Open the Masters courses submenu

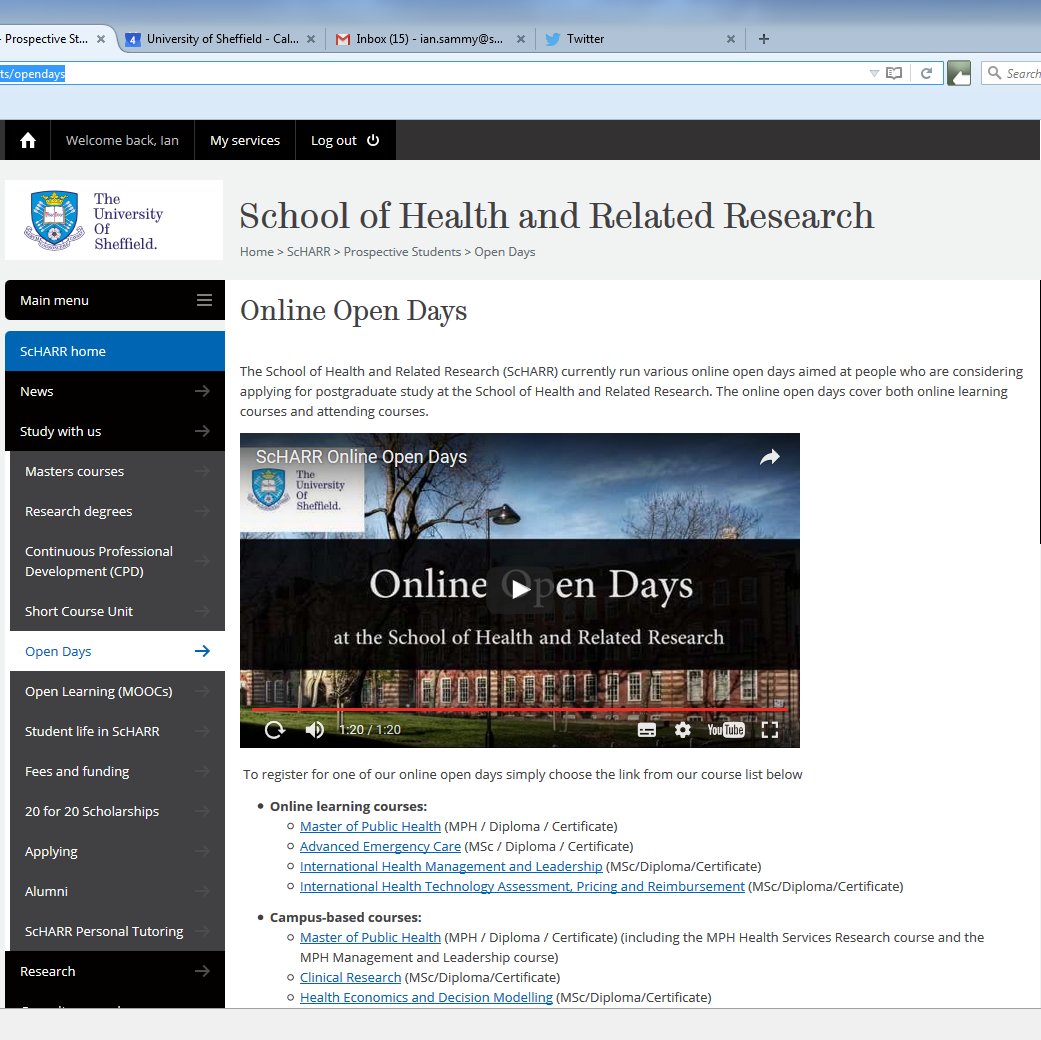(118, 472)
